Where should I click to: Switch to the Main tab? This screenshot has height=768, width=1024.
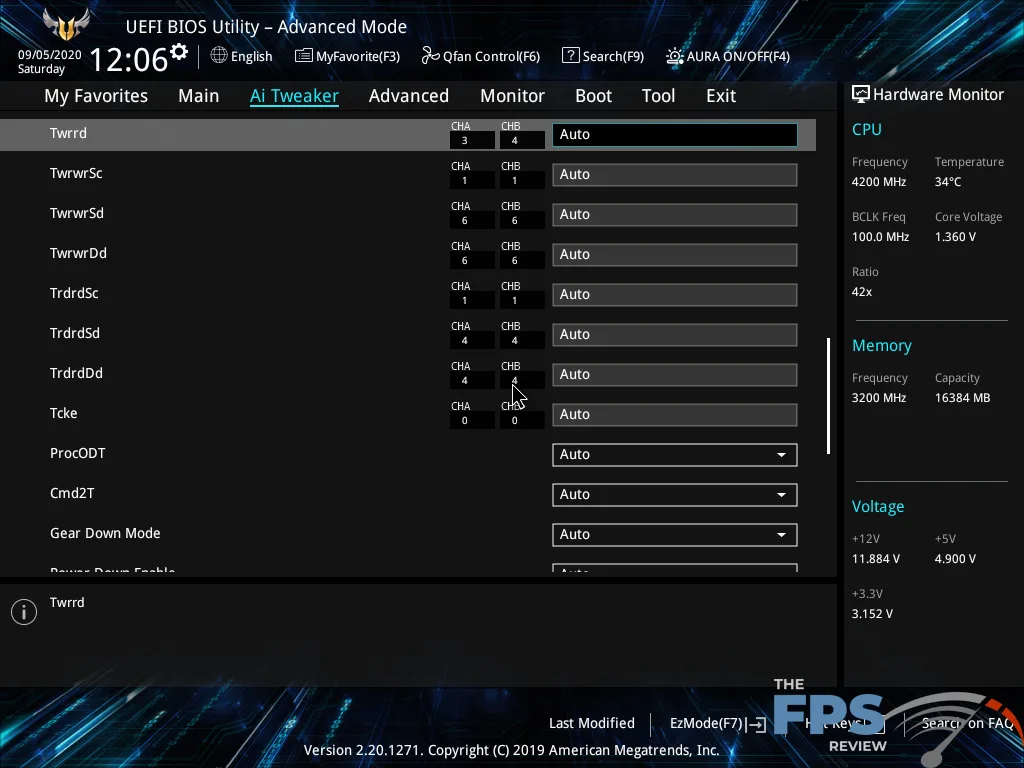(199, 96)
